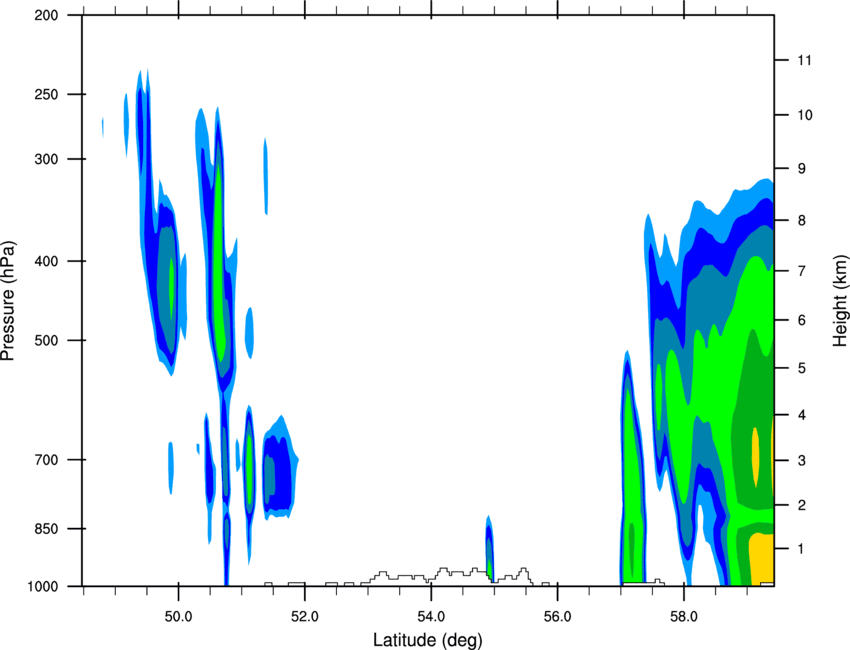The image size is (850, 650).
Task: Click the 850 pressure tick label
Action: tap(46, 529)
